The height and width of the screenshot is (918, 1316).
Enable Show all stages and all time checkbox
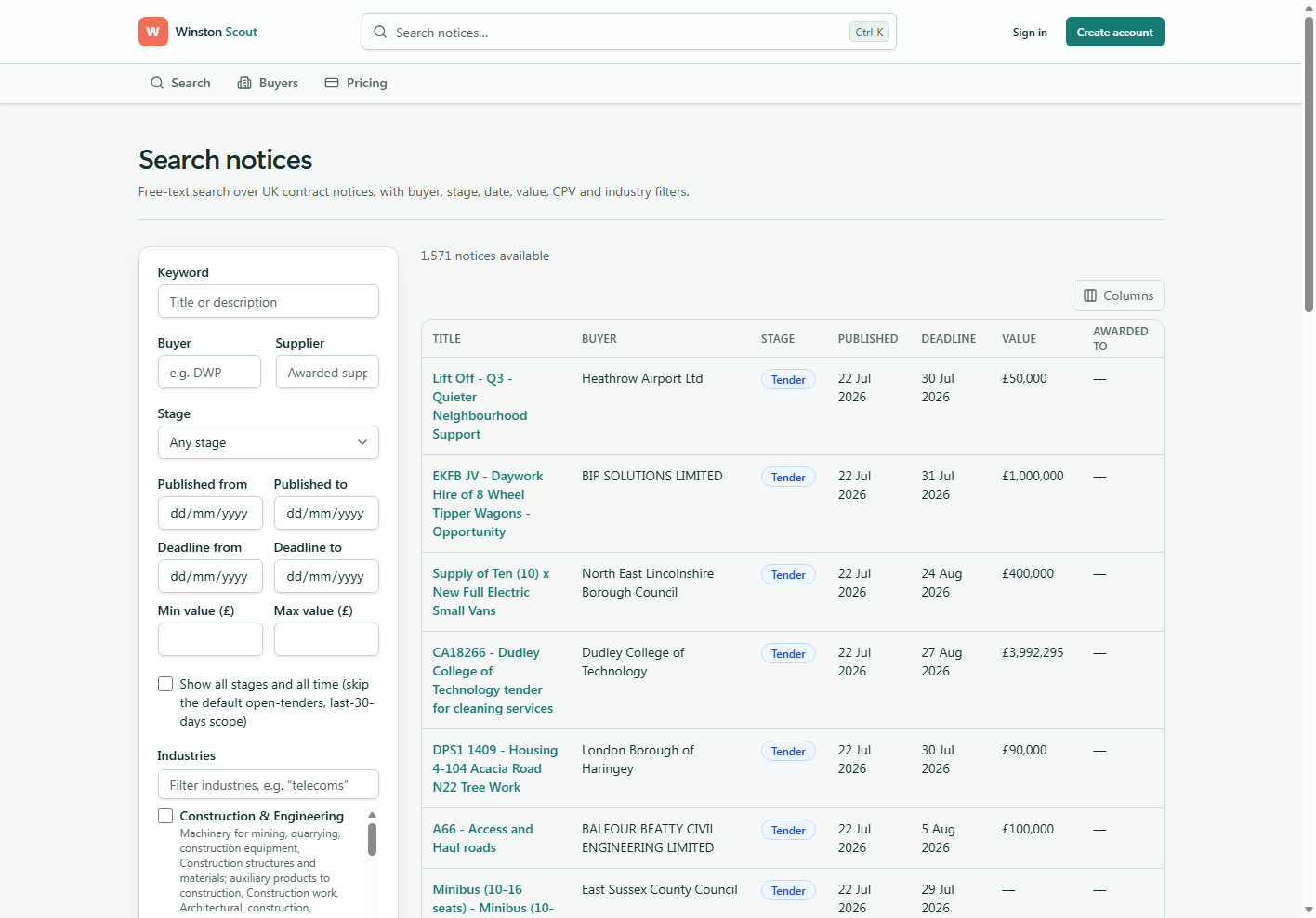click(165, 684)
